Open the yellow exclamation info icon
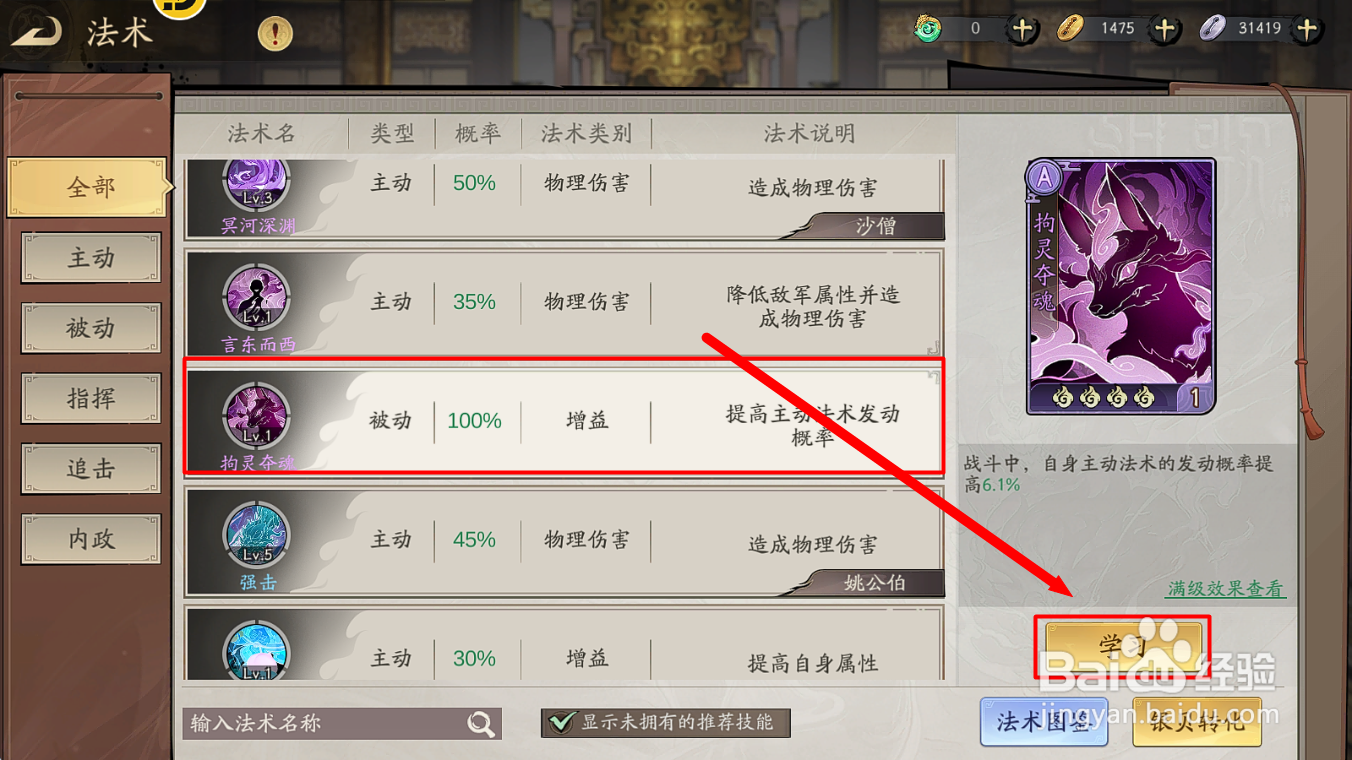 (275, 34)
